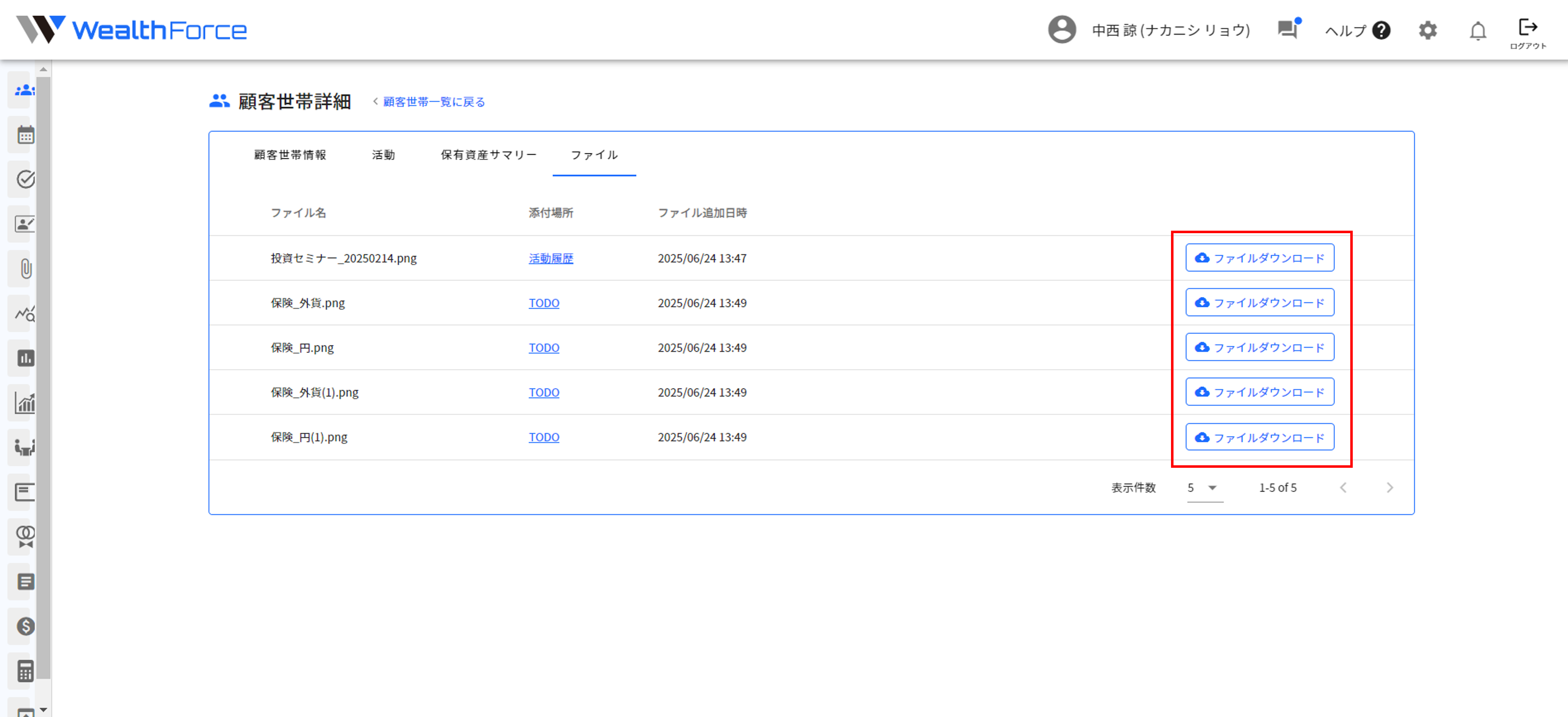Click the notification bell icon

click(1477, 30)
